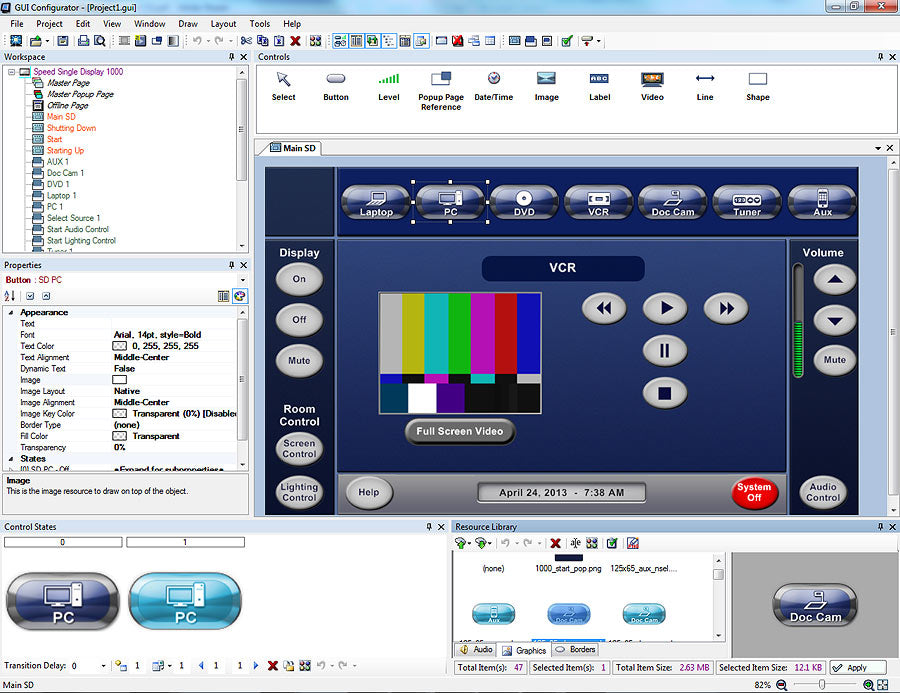Select the Video control tool
900x693 pixels.
point(652,87)
